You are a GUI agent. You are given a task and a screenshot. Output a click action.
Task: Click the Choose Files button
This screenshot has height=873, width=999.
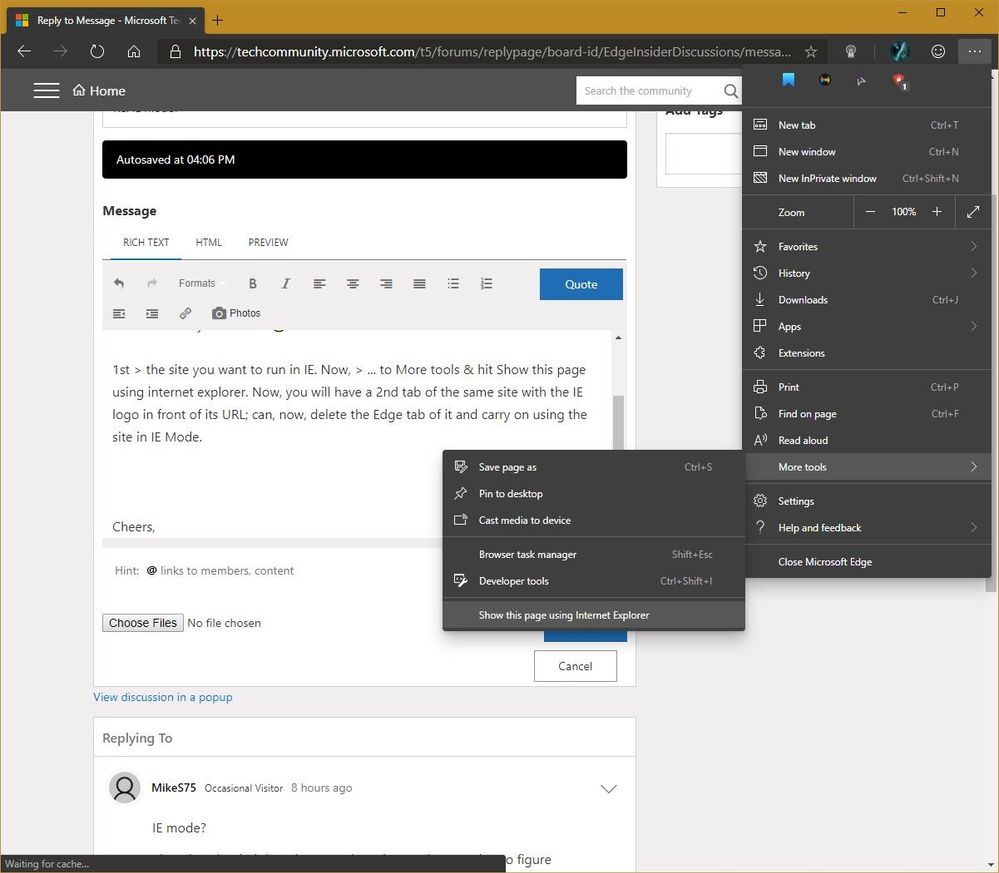[x=143, y=623]
